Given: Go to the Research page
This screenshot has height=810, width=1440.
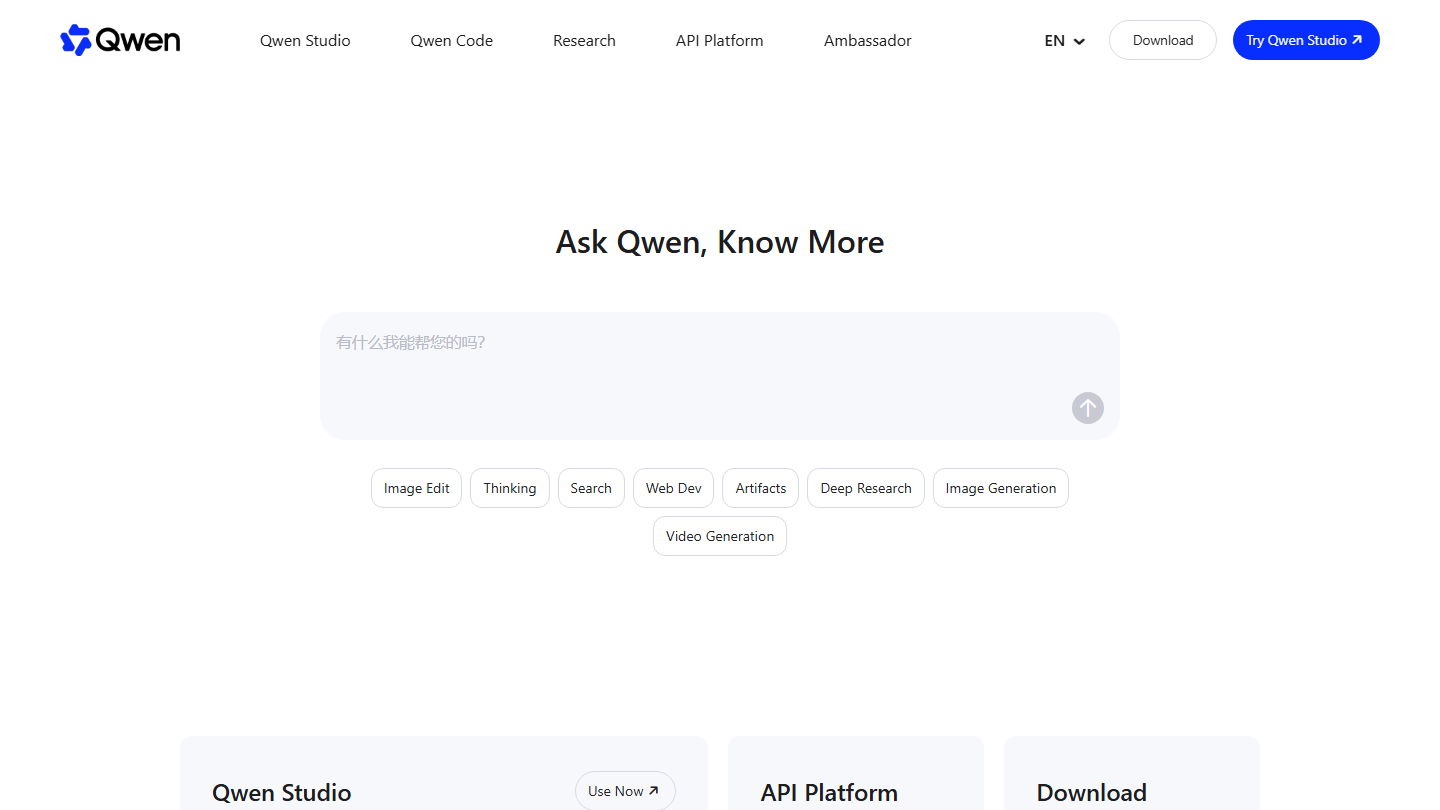Looking at the screenshot, I should (x=584, y=41).
